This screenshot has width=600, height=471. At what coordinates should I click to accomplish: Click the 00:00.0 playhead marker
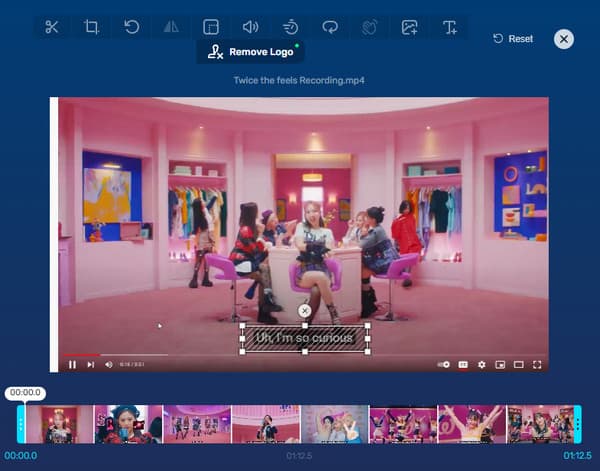(x=25, y=393)
